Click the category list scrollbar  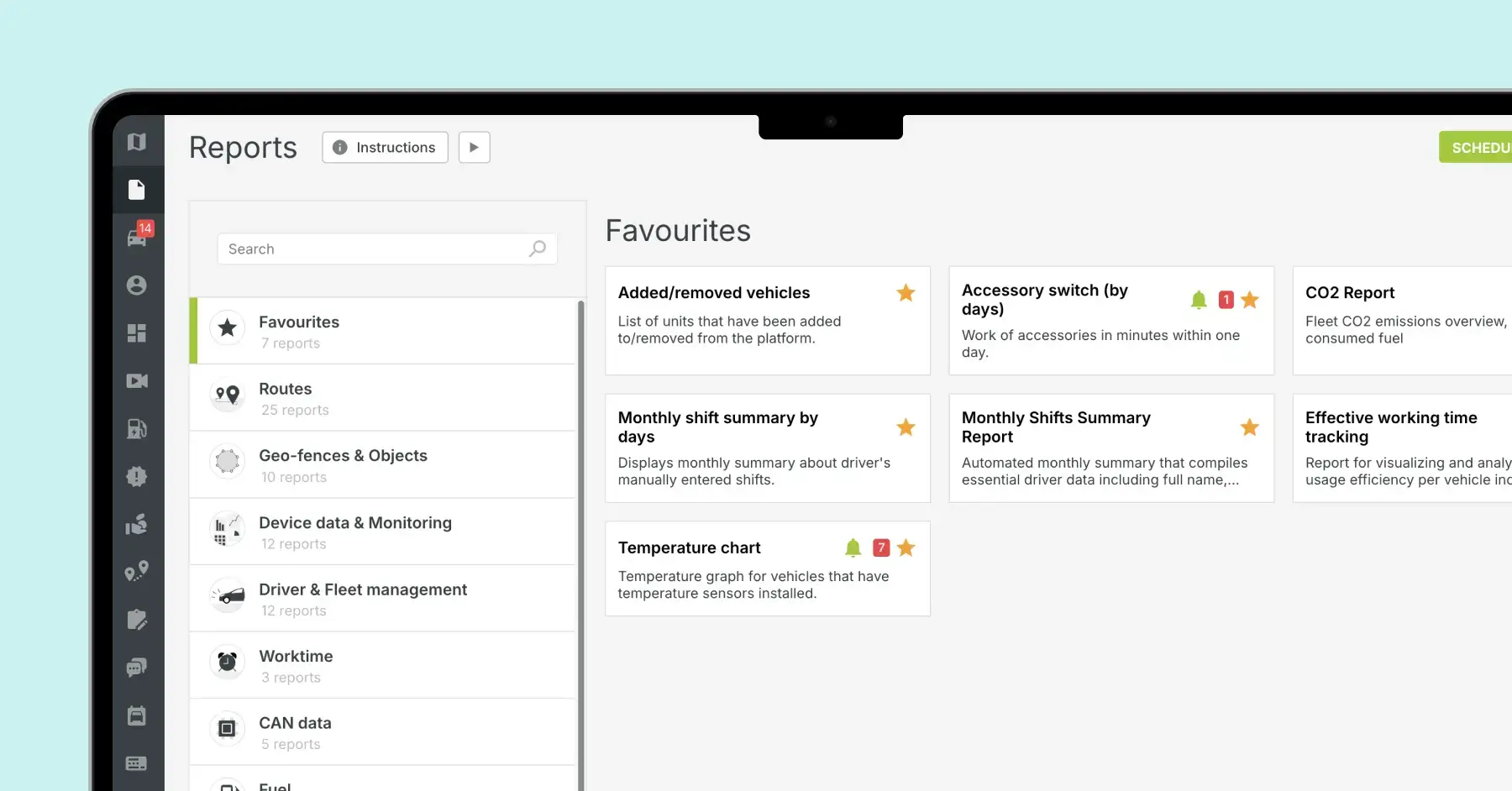point(580,546)
